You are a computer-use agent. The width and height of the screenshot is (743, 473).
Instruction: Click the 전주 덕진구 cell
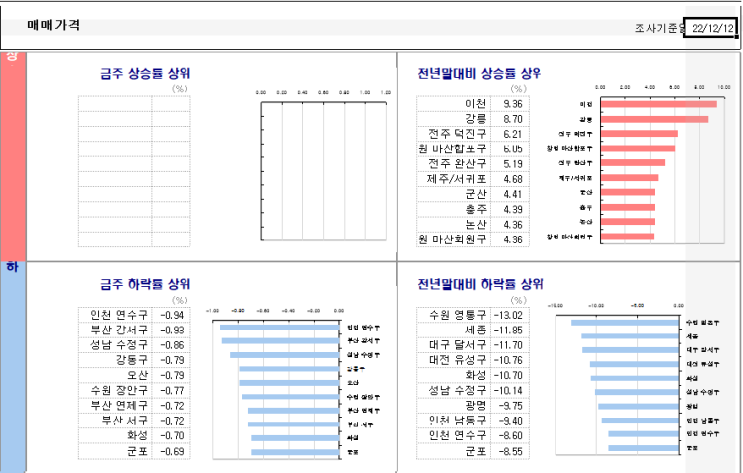(x=453, y=134)
